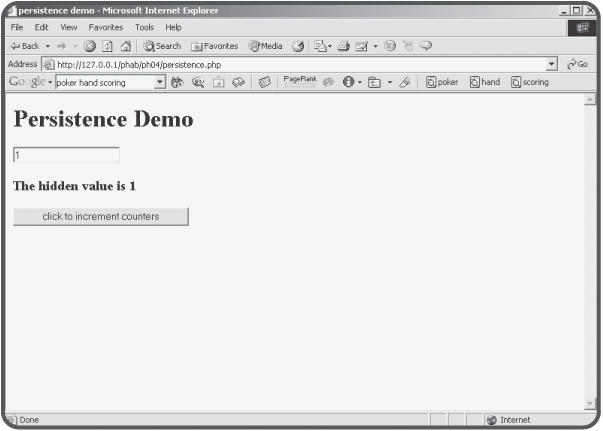This screenshot has height=431, width=603.
Task: Click the Refresh page icon
Action: tap(108, 46)
